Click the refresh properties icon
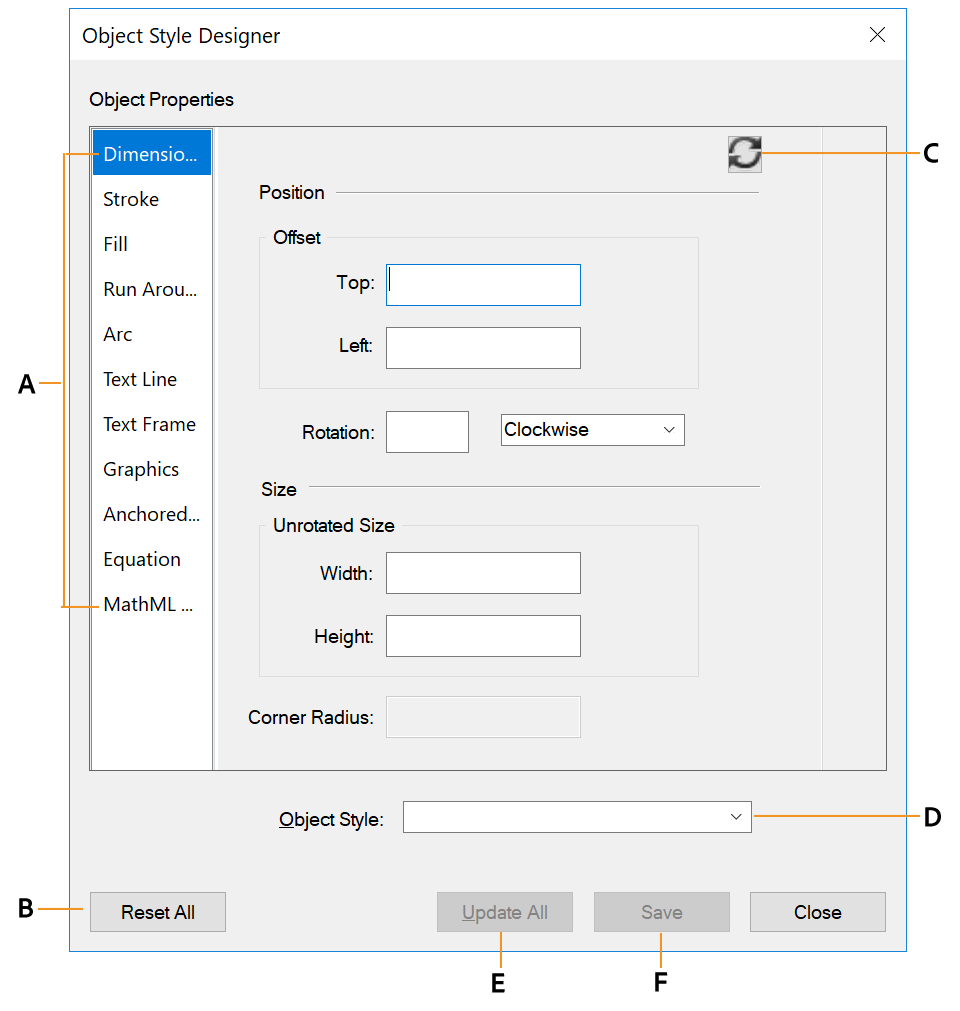 click(x=744, y=155)
